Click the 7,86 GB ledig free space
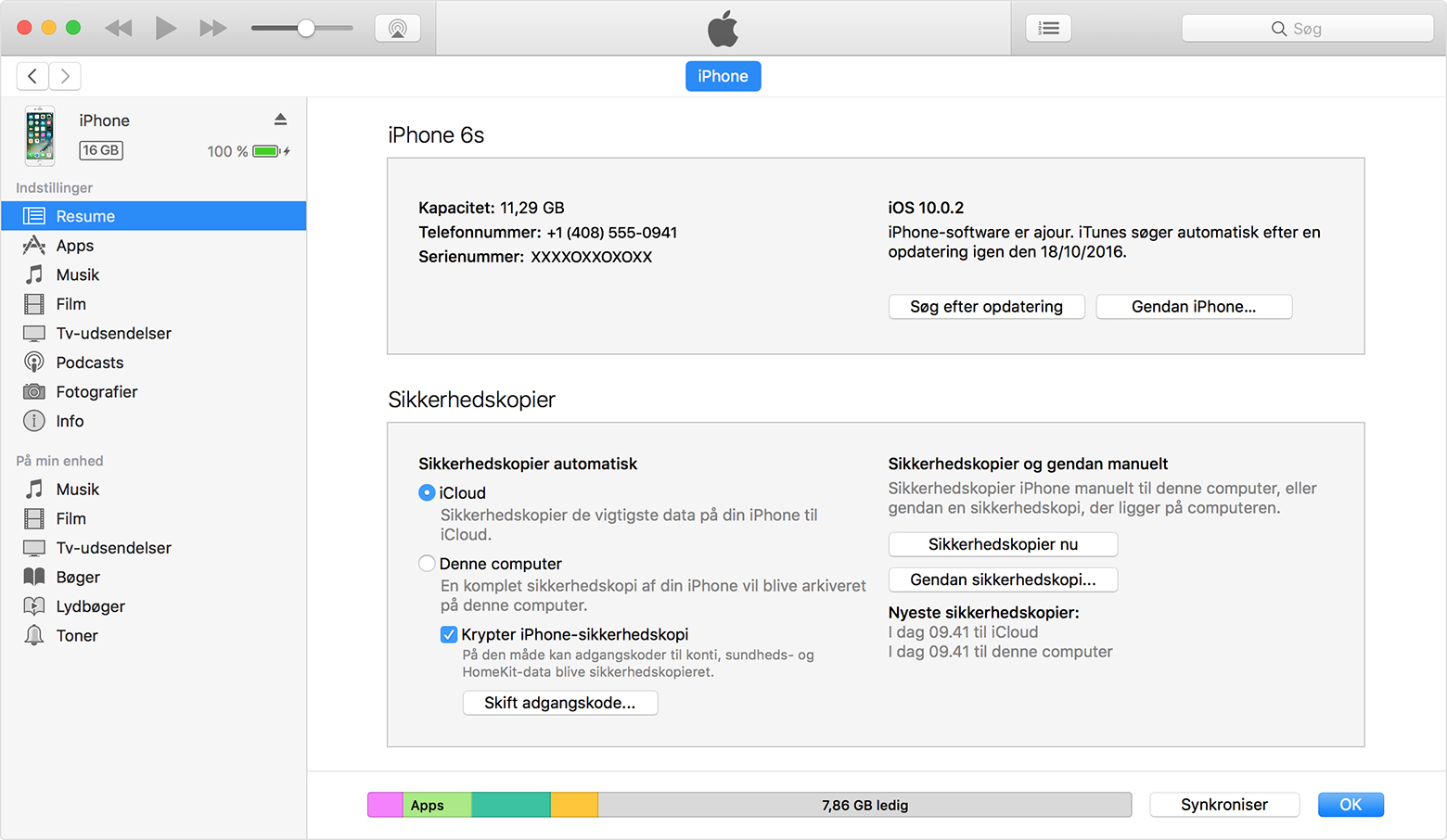Screen dimensions: 1447x840 (864, 805)
